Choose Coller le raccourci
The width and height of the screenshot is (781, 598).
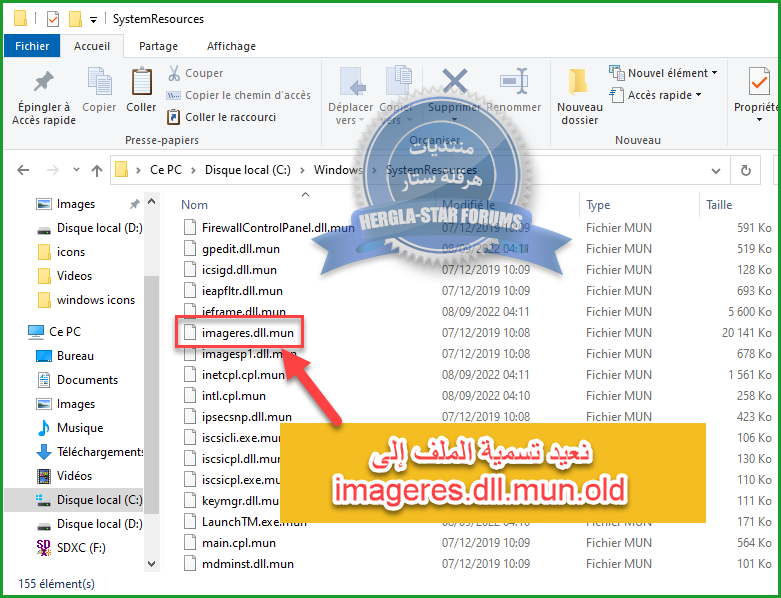click(x=222, y=117)
